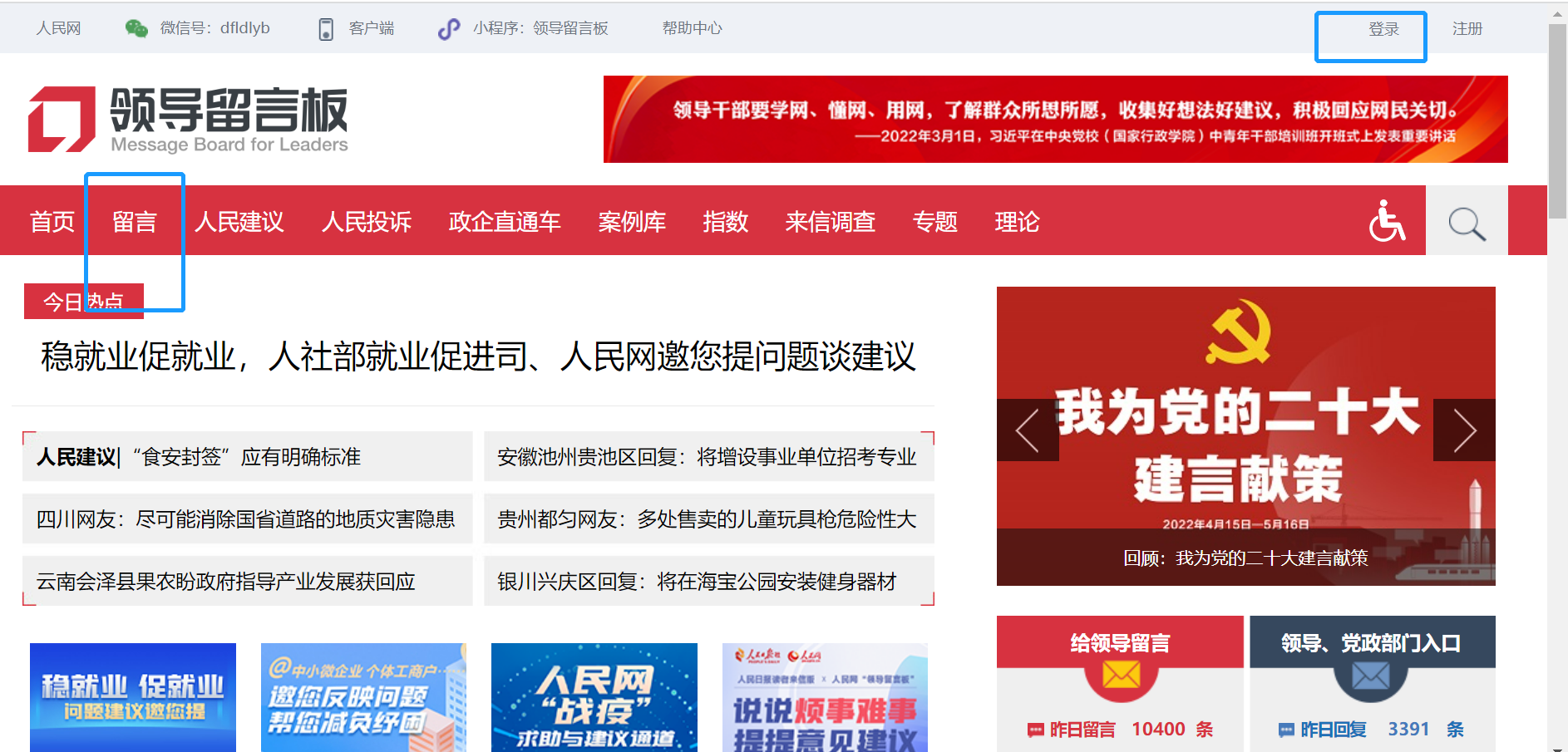Show next slide with right carousel arrow

1464,430
